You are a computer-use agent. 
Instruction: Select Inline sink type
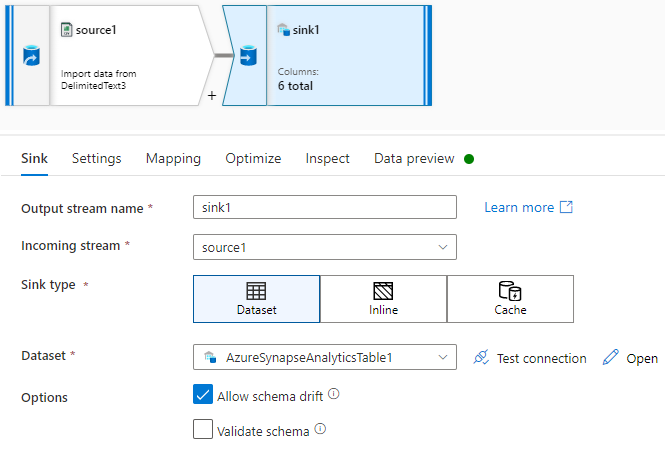383,299
